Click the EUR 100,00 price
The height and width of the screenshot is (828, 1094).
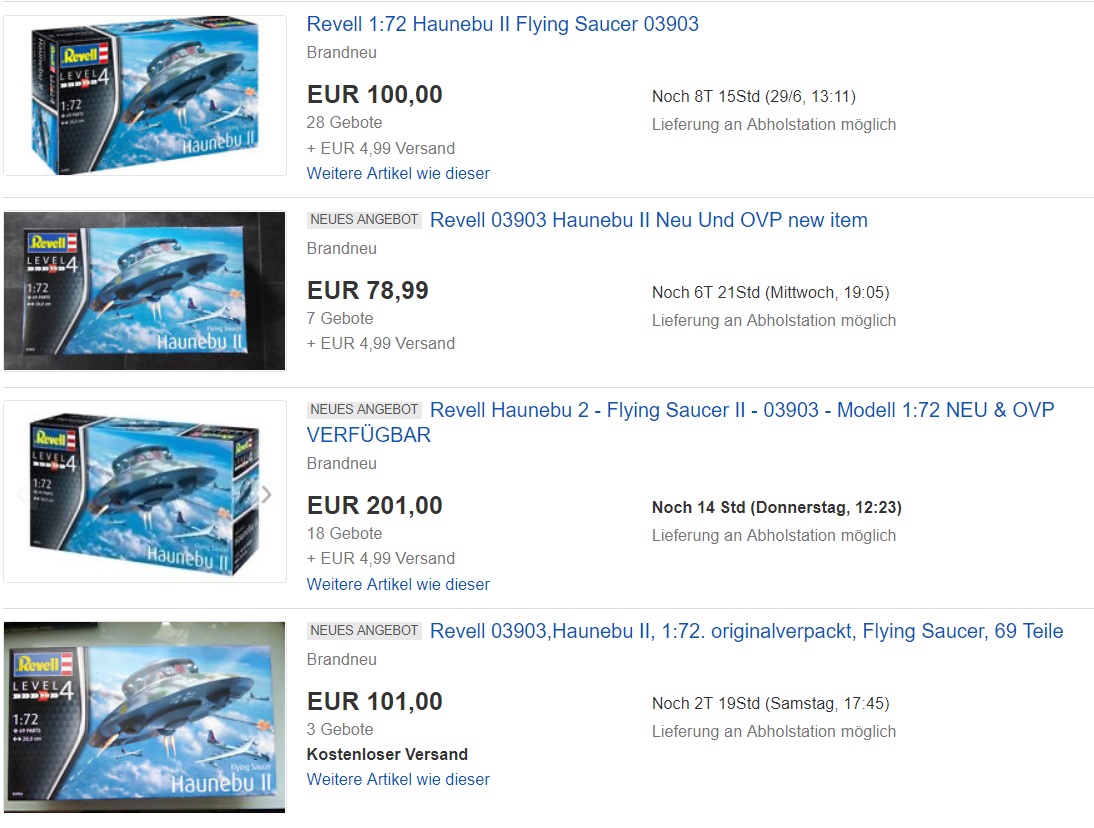(x=374, y=95)
